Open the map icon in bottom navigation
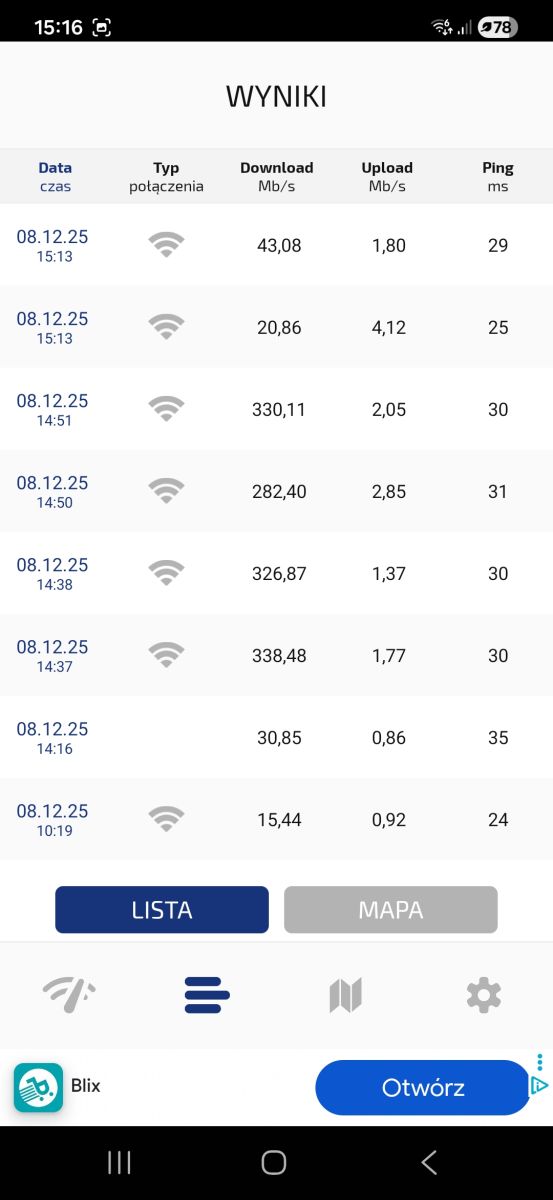Image resolution: width=553 pixels, height=1200 pixels. coord(345,995)
